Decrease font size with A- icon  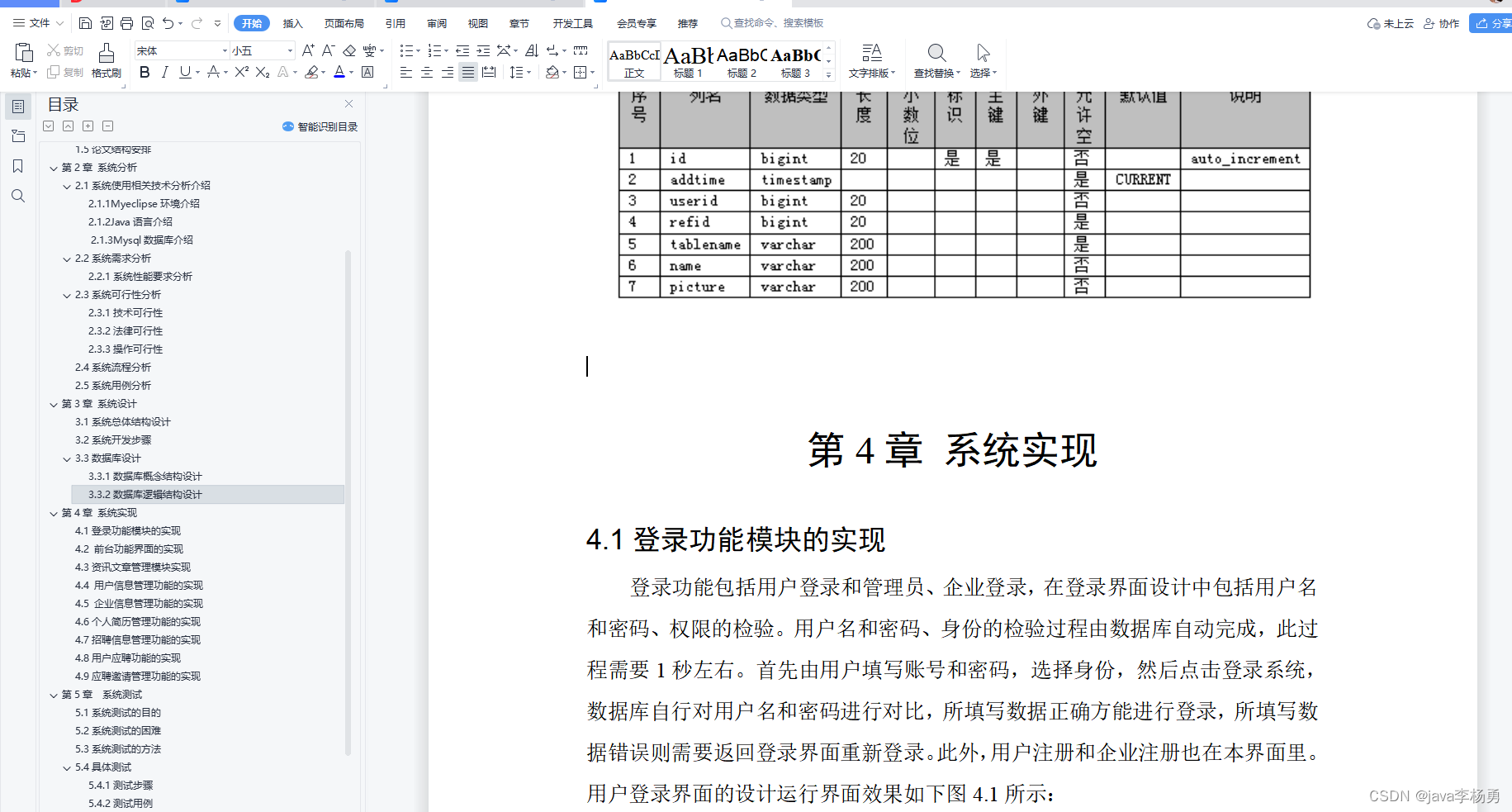328,50
